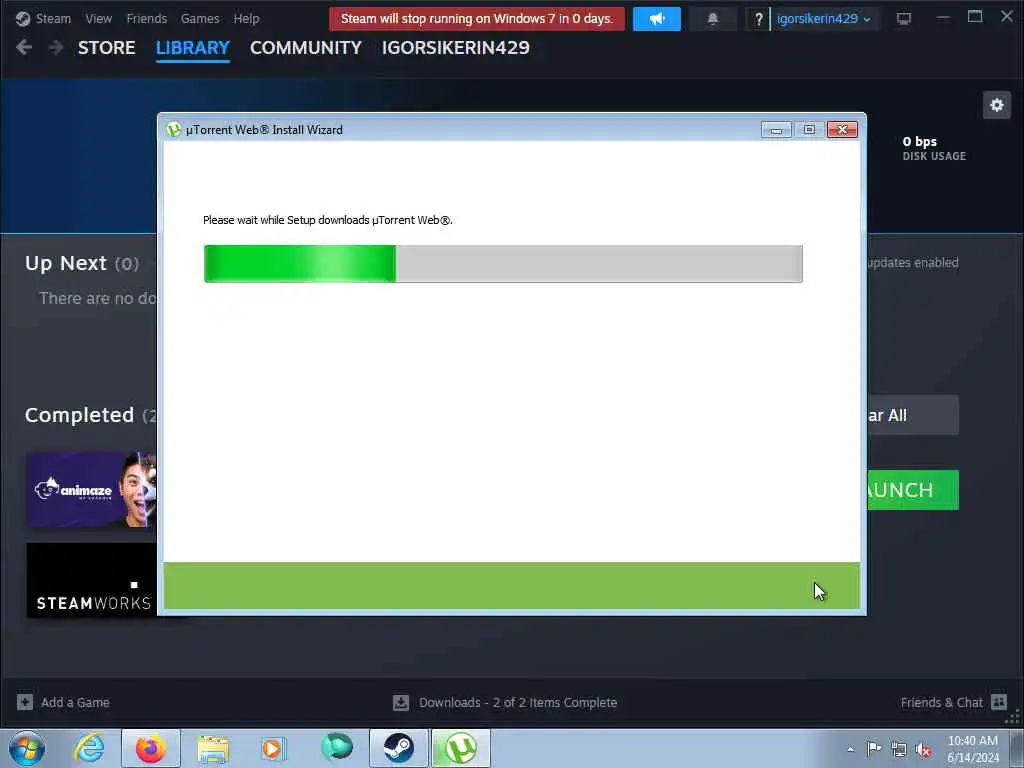Viewport: 1024px width, 768px height.
Task: Click the network tray icon
Action: point(899,749)
